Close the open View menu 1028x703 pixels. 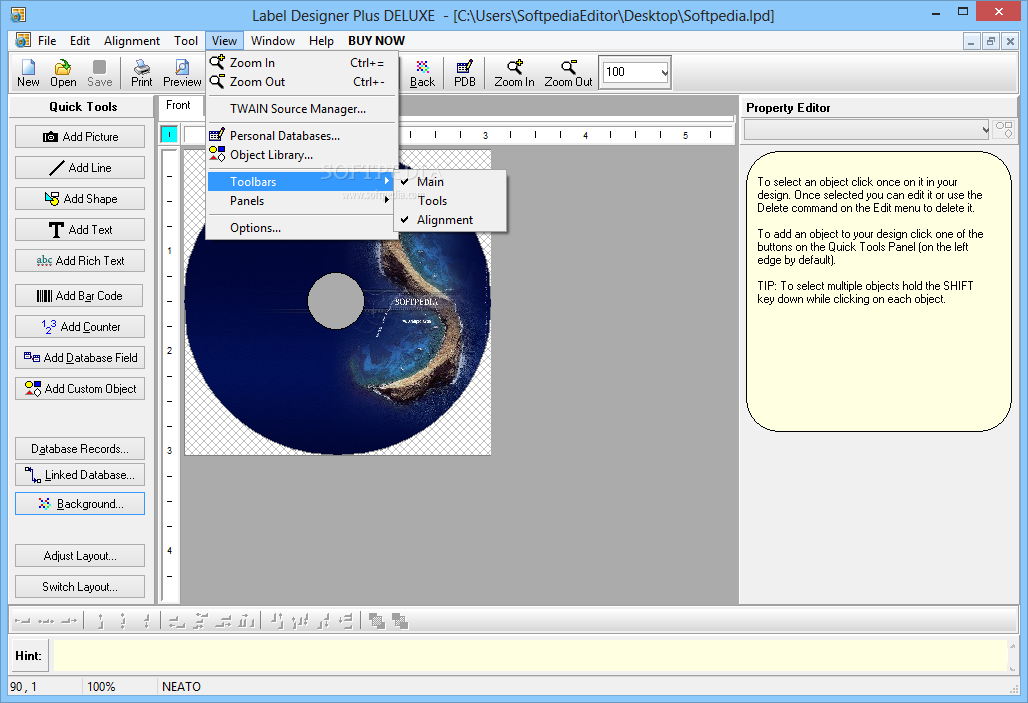click(x=224, y=41)
